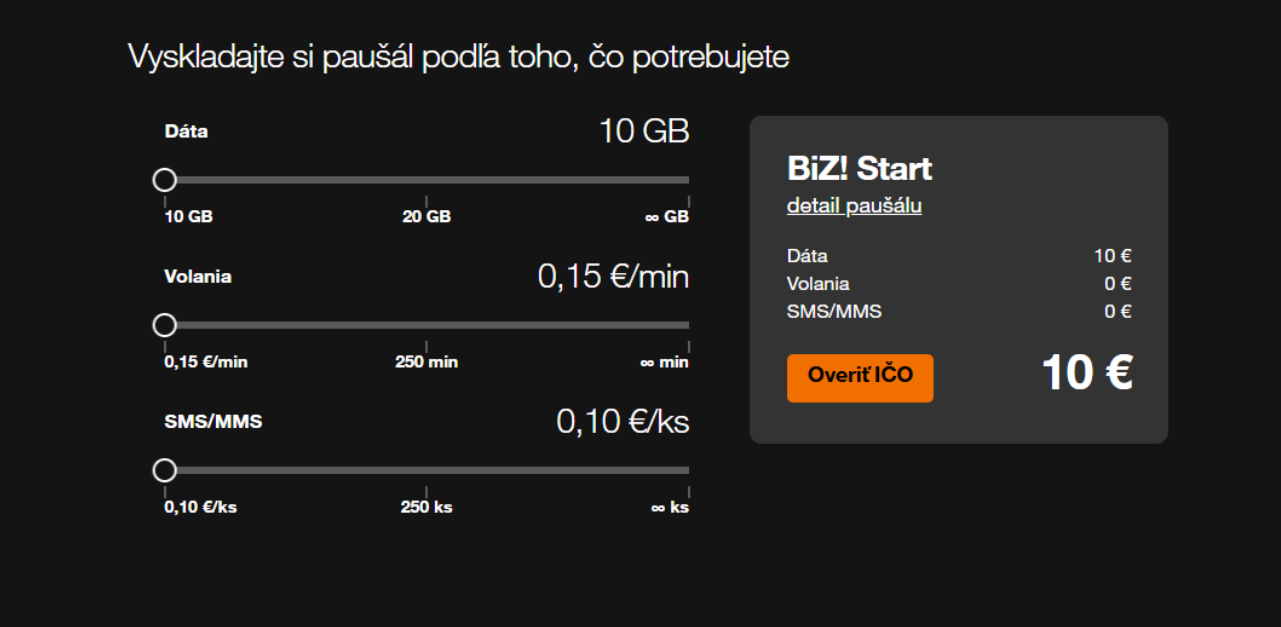Click the 0,15 €/min tick label under slider
Image resolution: width=1281 pixels, height=627 pixels.
pos(205,362)
